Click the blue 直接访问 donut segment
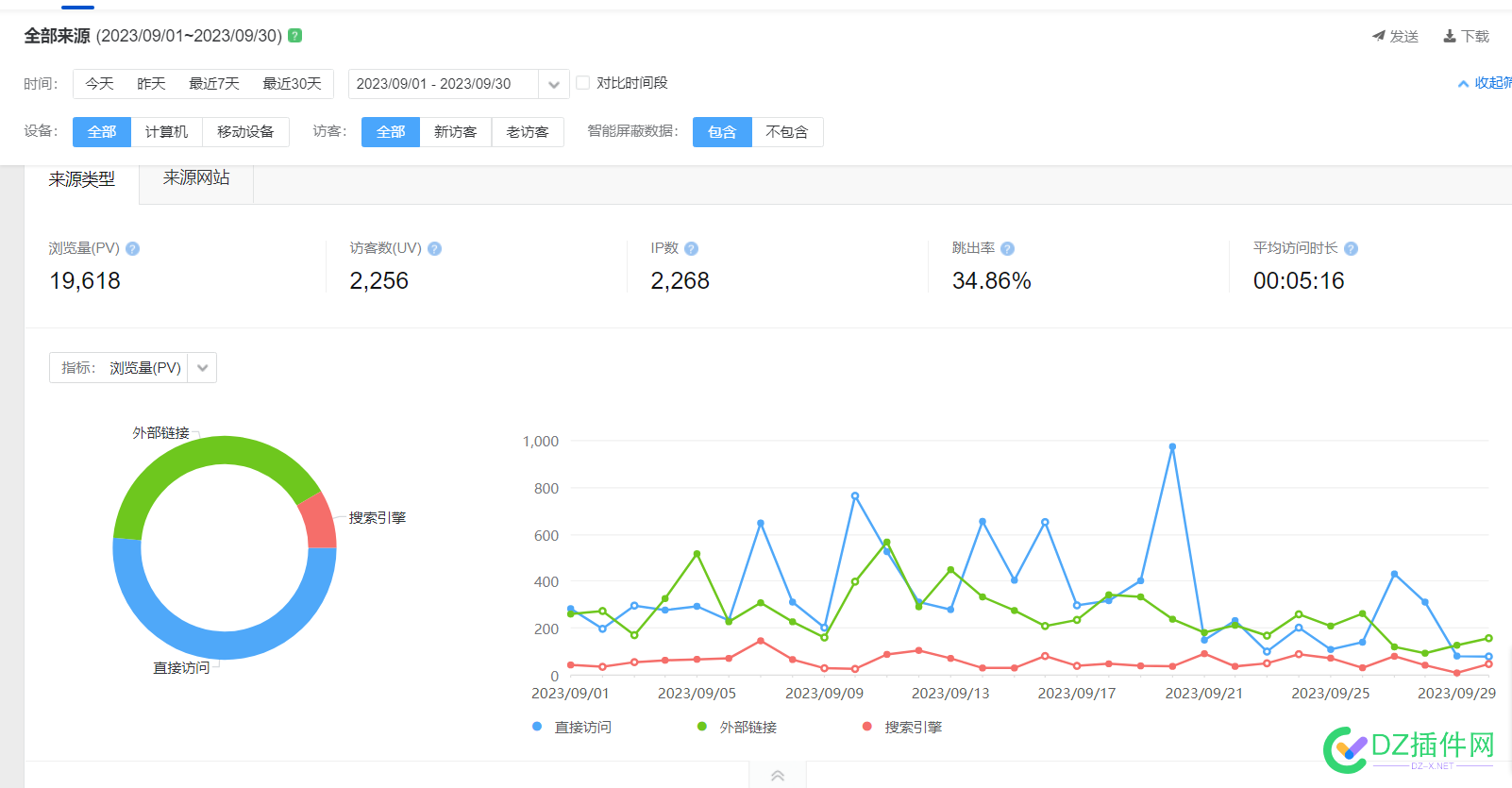The width and height of the screenshot is (1512, 788). tap(225, 645)
